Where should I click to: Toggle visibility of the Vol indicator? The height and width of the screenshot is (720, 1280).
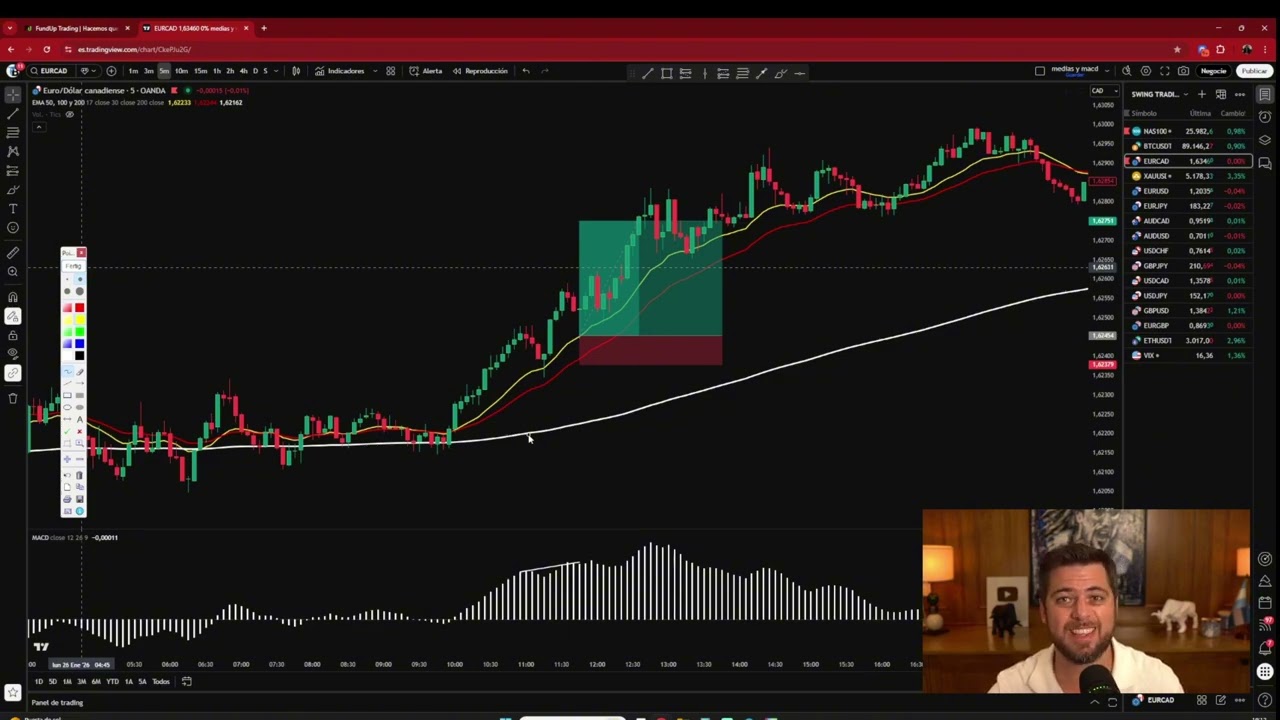(69, 115)
